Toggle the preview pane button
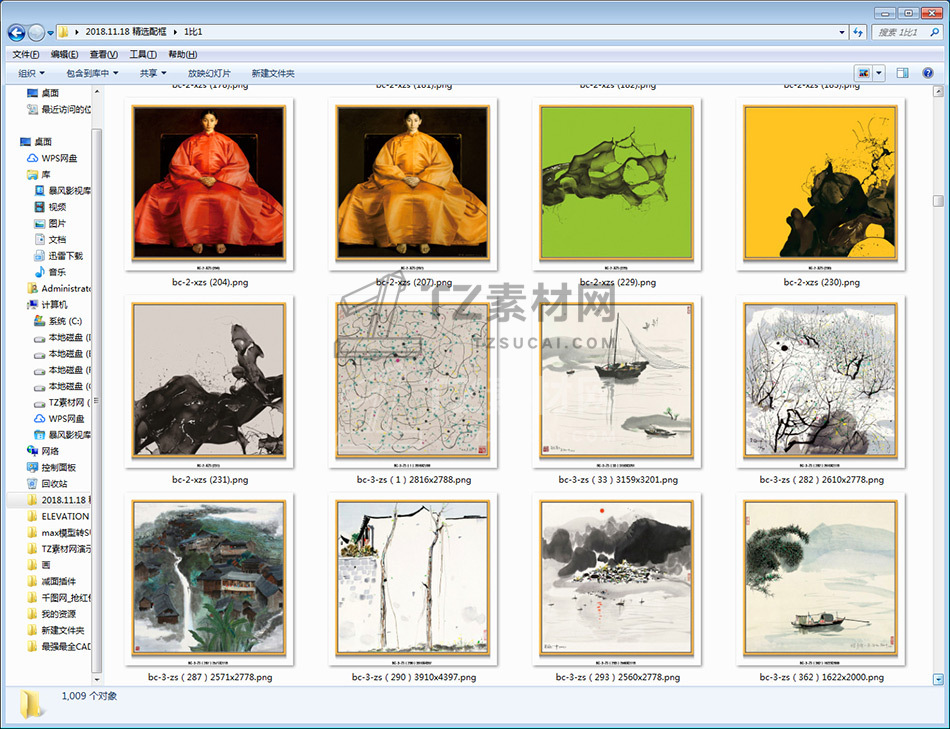The image size is (950, 729). (902, 73)
